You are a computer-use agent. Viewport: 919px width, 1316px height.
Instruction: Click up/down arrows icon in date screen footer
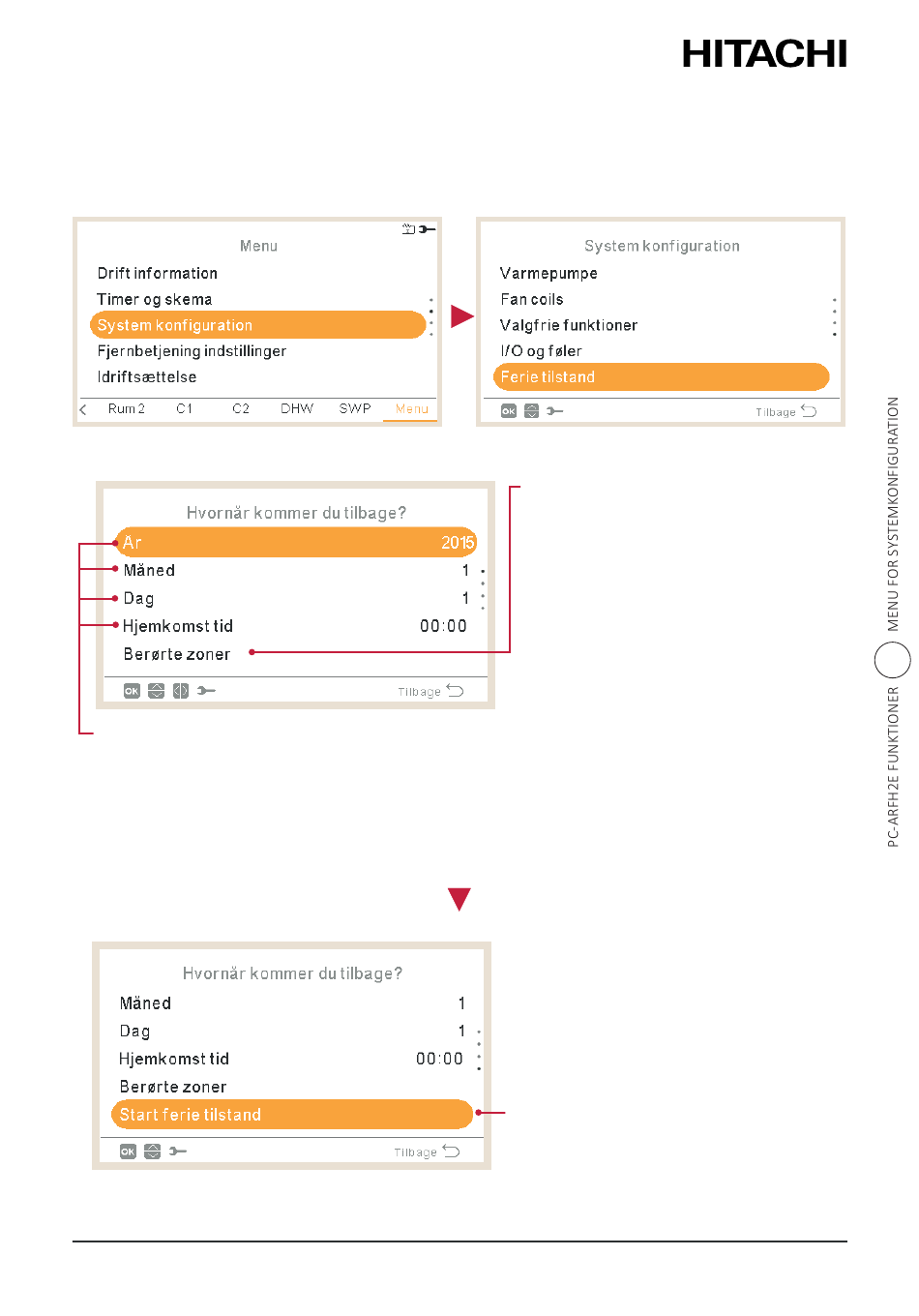[156, 691]
